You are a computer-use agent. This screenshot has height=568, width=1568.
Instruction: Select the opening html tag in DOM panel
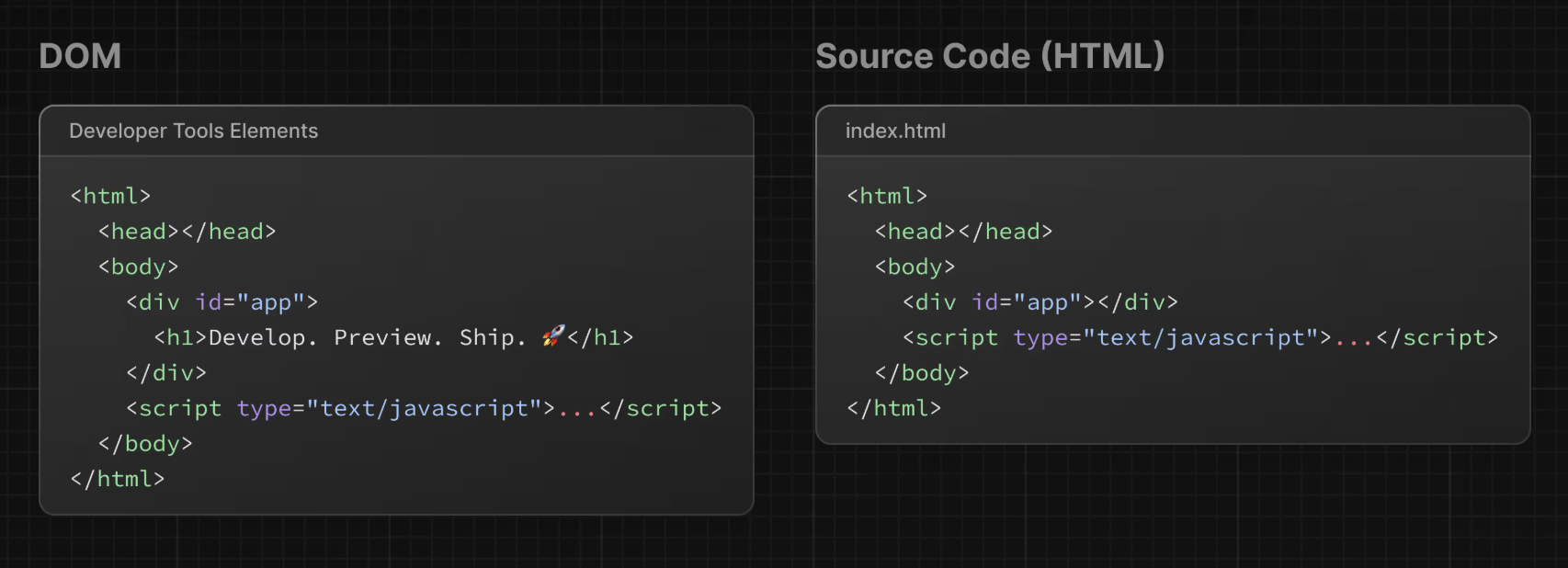pyautogui.click(x=110, y=196)
